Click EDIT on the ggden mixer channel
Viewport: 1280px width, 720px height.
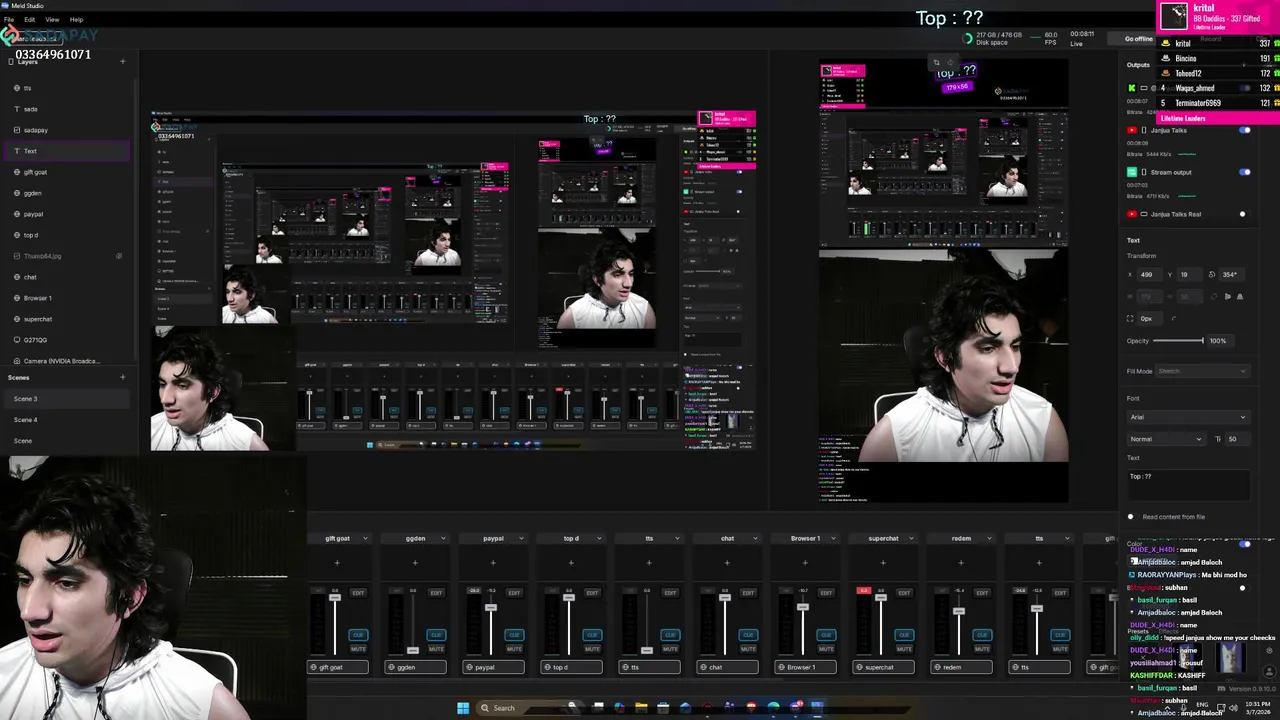pos(436,593)
